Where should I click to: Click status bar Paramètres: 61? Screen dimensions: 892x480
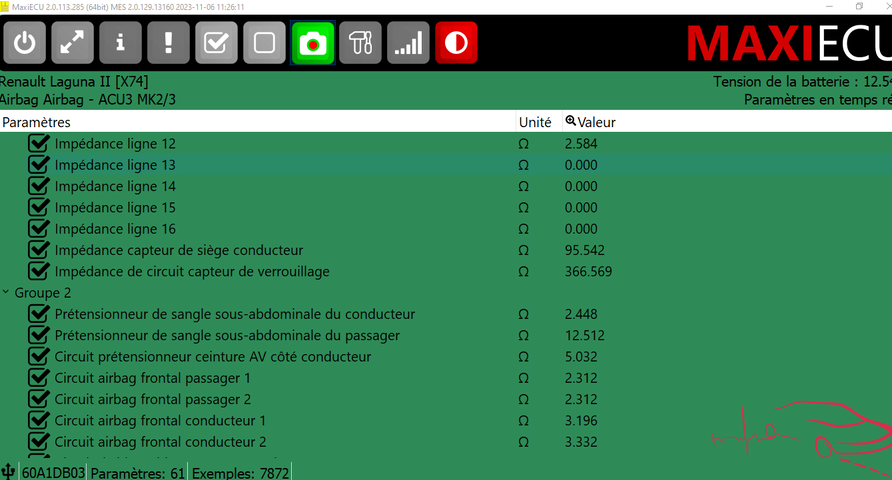[x=138, y=473]
